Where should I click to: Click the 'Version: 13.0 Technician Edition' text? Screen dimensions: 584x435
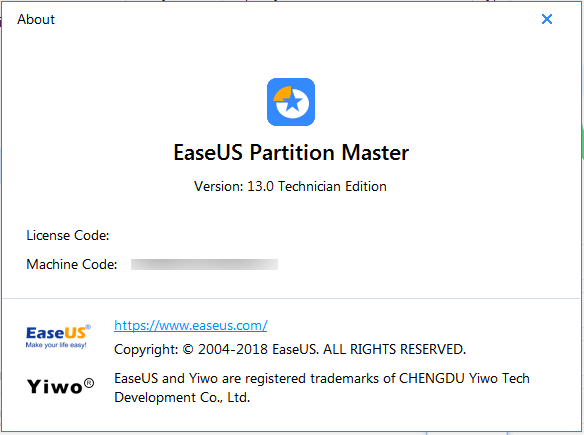(x=290, y=186)
